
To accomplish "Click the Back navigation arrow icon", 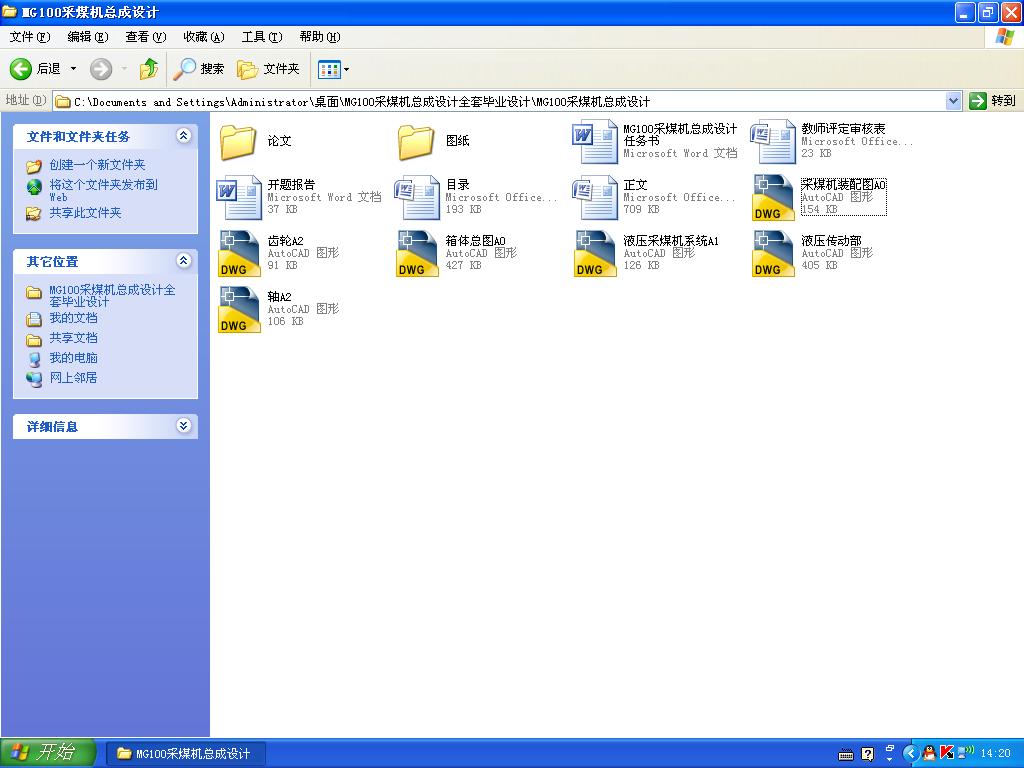I will 21,69.
